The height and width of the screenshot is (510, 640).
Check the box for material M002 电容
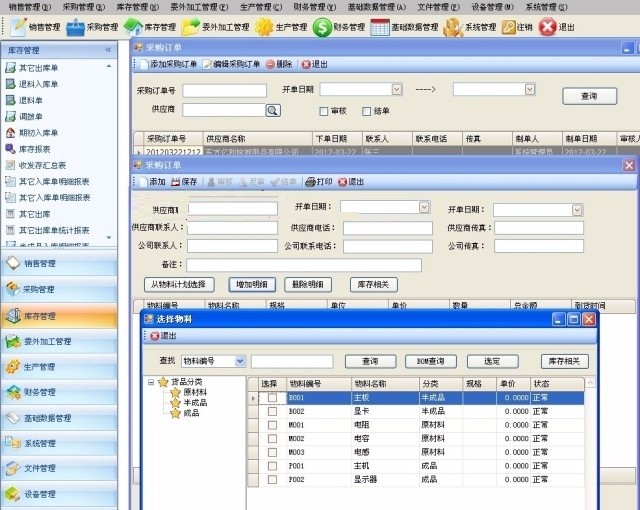(272, 439)
